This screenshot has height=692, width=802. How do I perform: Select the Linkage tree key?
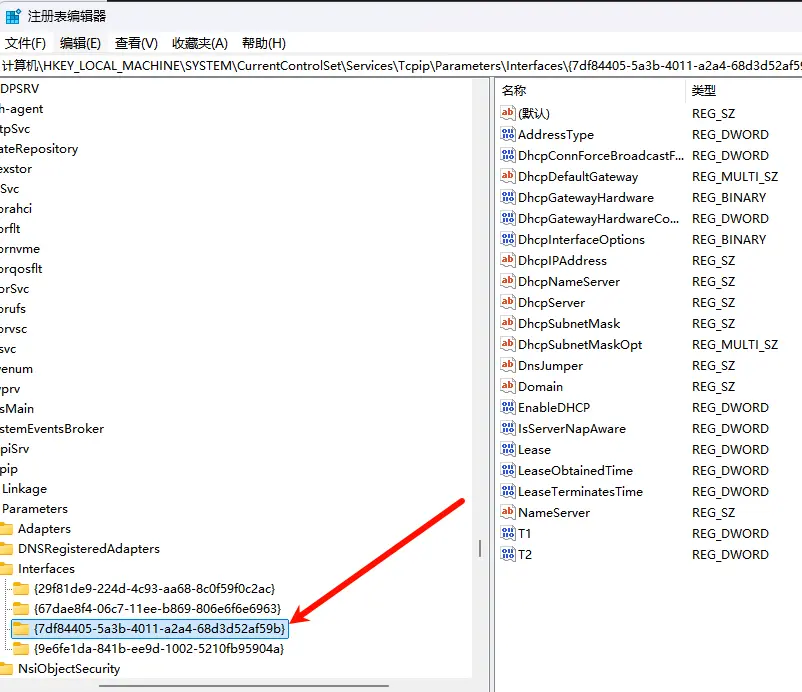[x=24, y=488]
